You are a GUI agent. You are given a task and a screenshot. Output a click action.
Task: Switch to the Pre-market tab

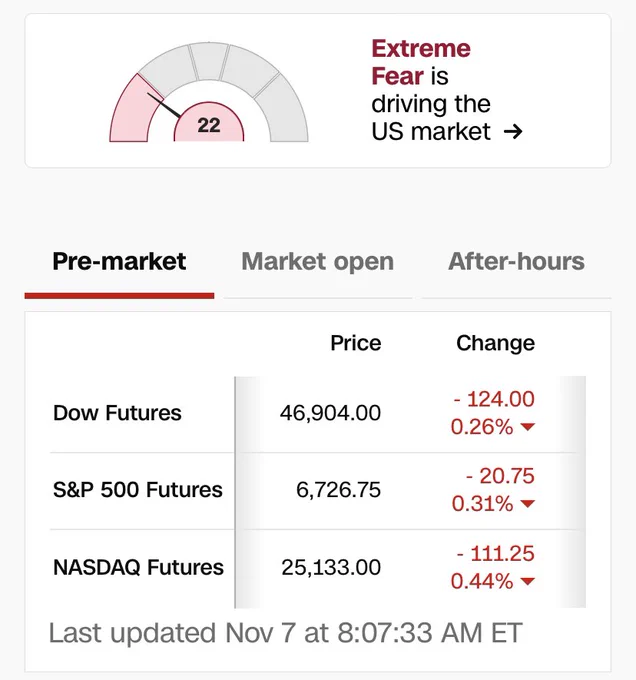point(119,262)
